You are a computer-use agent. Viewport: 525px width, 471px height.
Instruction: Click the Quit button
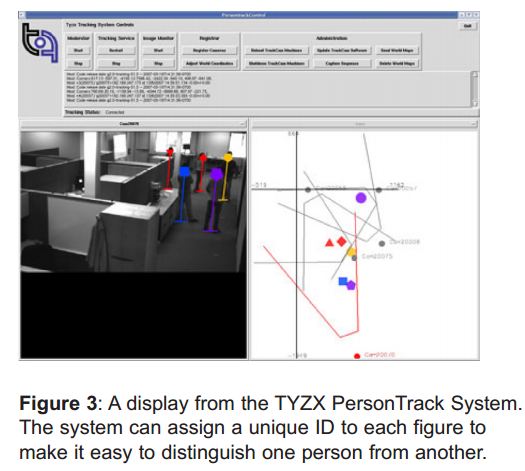pyautogui.click(x=468, y=26)
